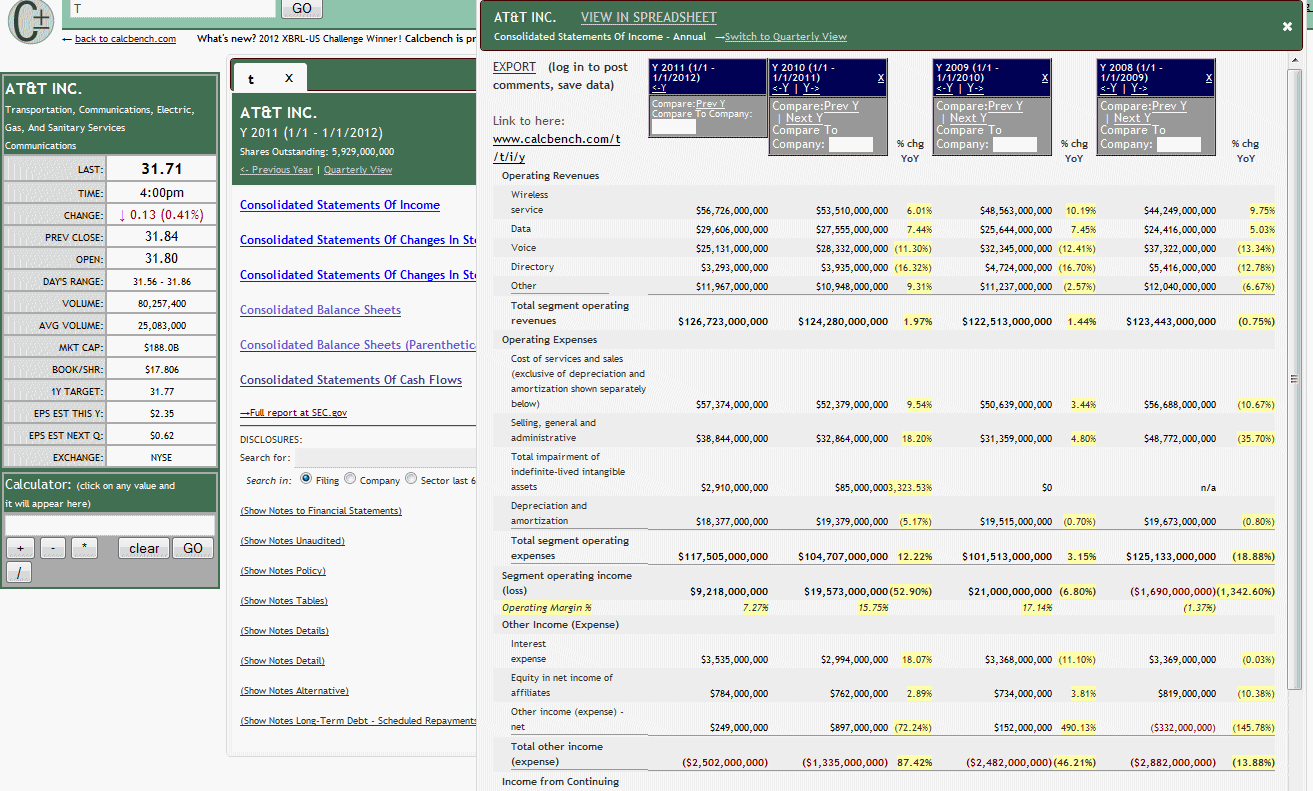
Task: Clear the calculator
Action: point(144,548)
